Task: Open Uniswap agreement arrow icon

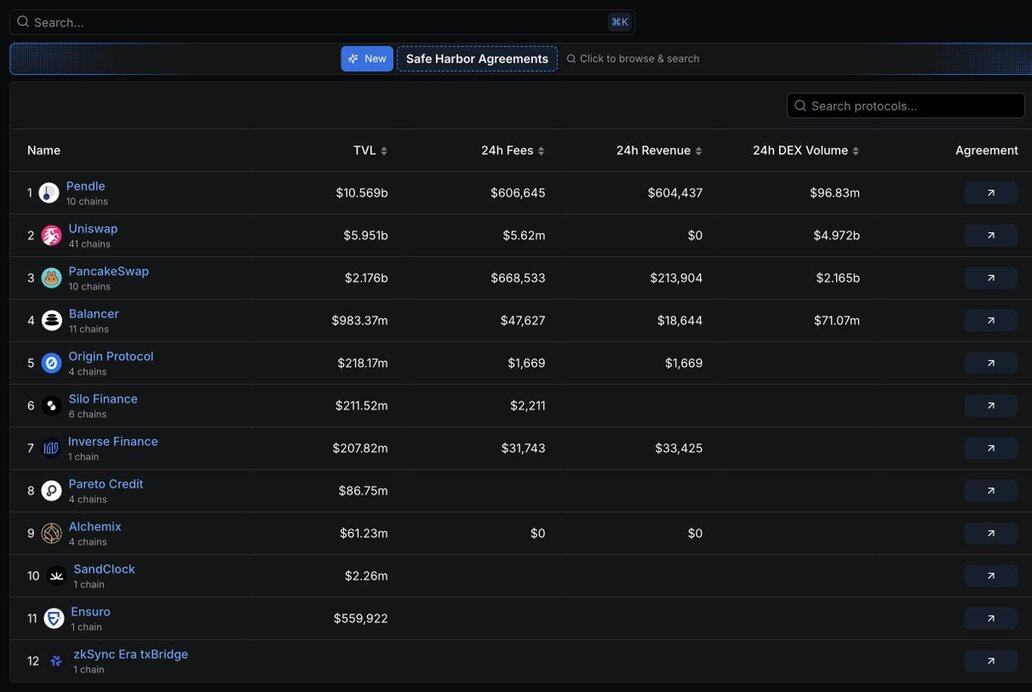Action: (x=991, y=235)
